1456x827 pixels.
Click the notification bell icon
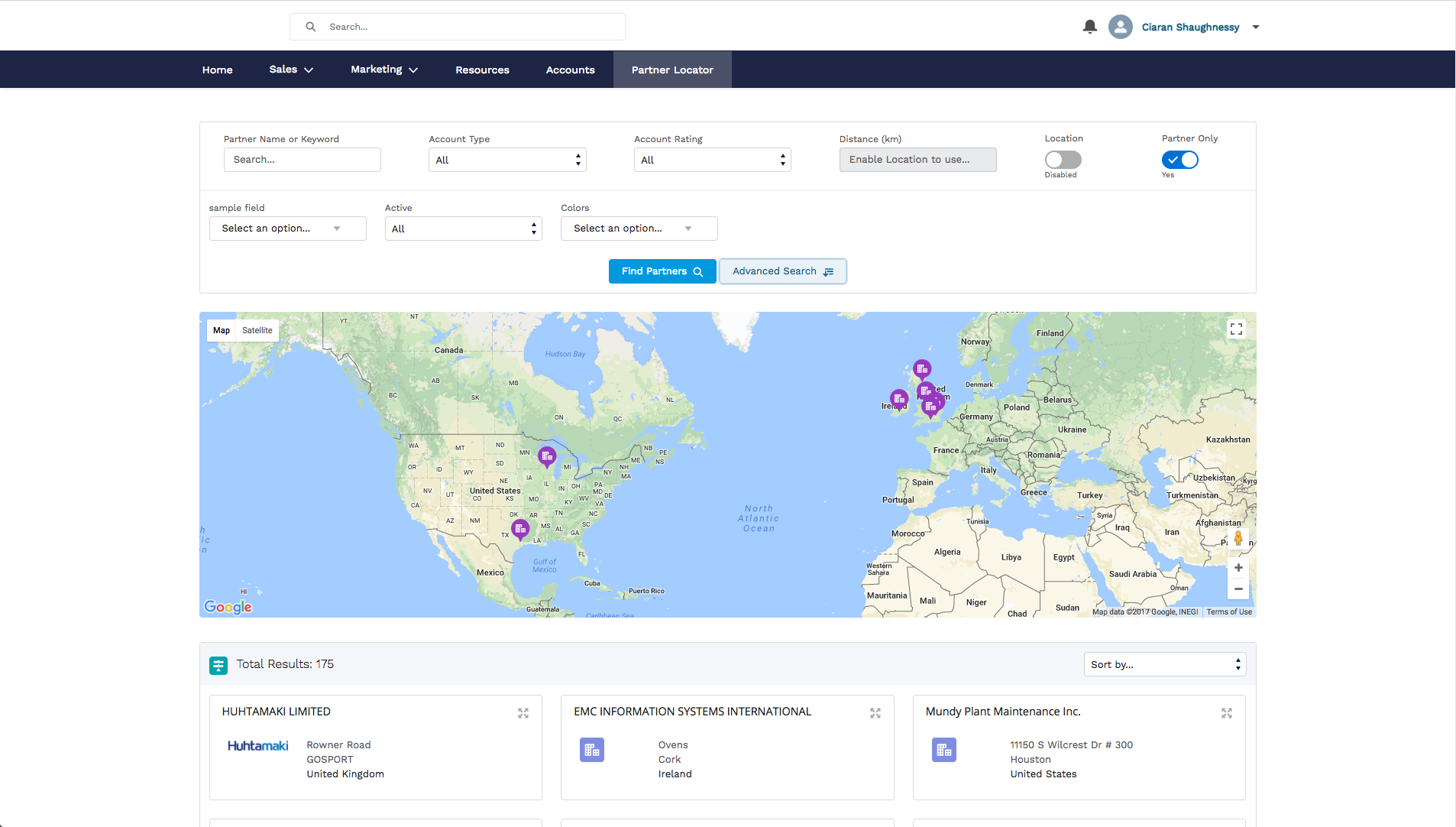pos(1090,27)
